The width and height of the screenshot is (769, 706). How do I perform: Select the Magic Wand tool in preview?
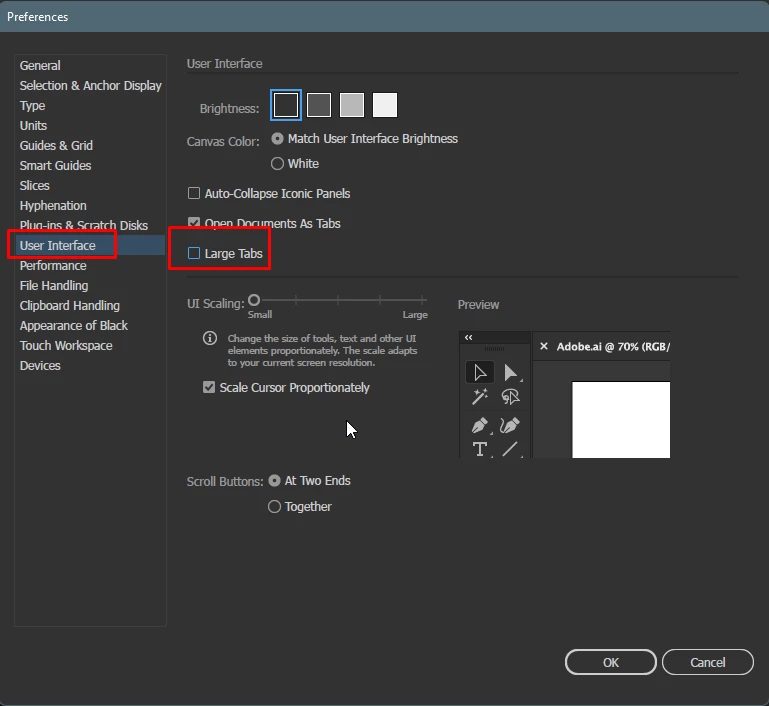click(x=480, y=397)
